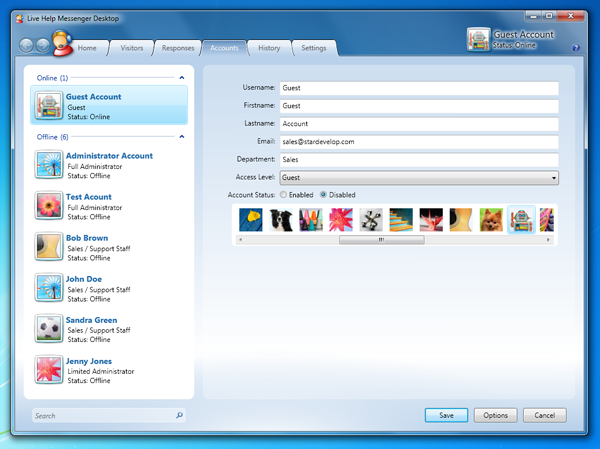Select the partially visible striped avatar

(546, 220)
